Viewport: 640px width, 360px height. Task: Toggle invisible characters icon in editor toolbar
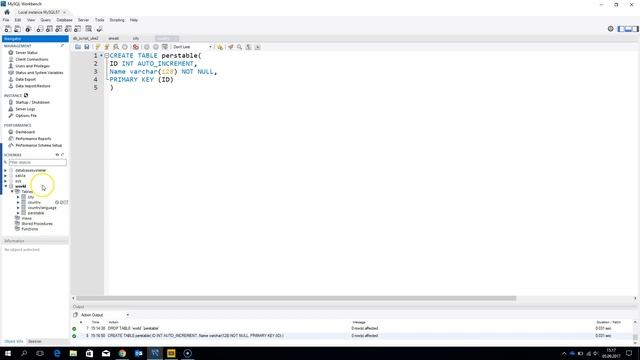249,47
